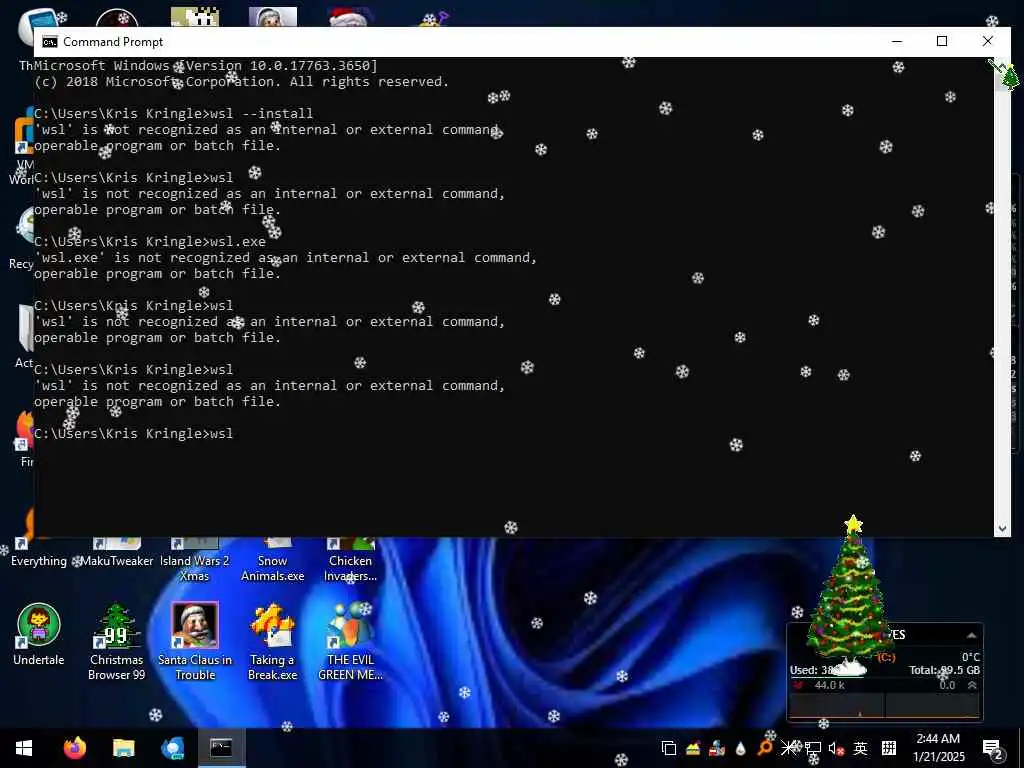Select the Chicken Invaders desktop label
Screen dimensions: 1024x768
350,568
